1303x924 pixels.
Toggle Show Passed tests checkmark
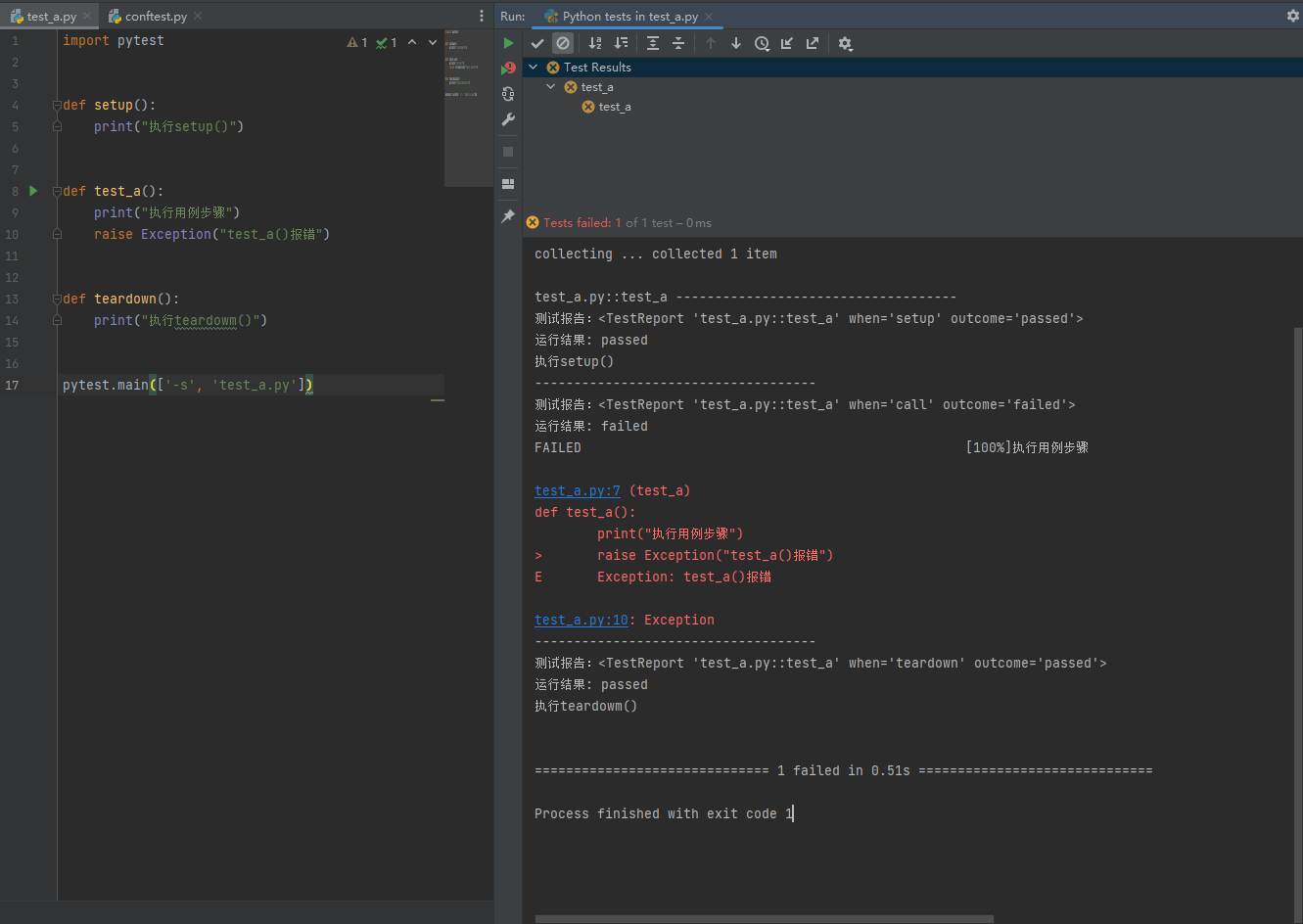coord(537,43)
